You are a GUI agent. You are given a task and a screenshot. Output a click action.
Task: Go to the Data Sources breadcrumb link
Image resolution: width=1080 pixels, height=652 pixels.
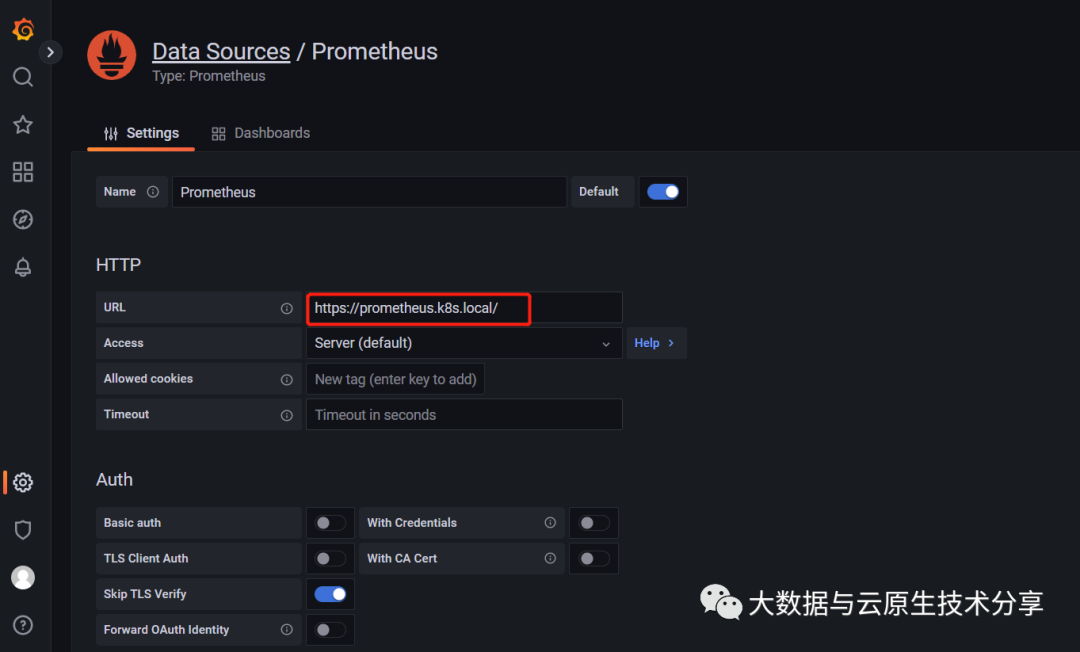tap(221, 52)
